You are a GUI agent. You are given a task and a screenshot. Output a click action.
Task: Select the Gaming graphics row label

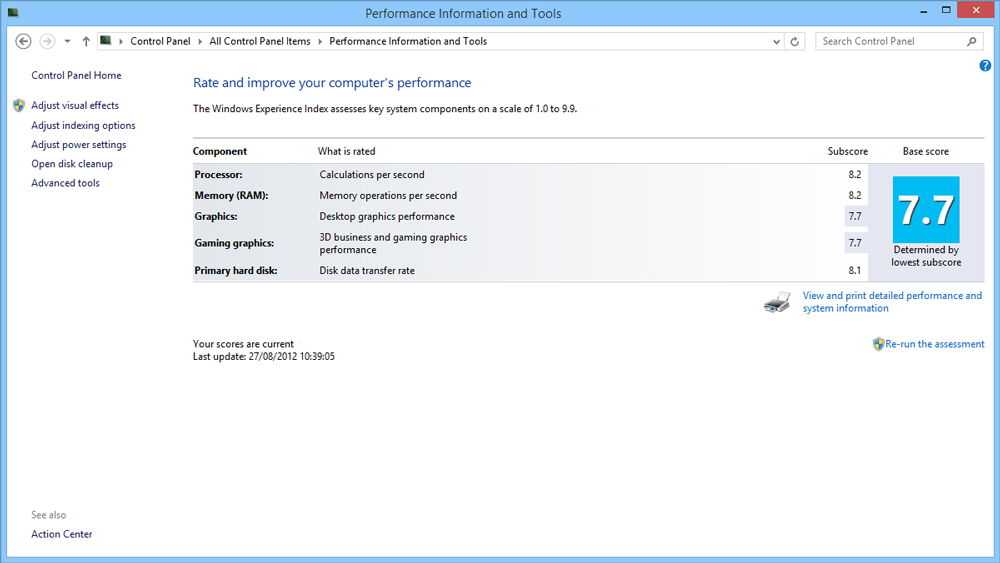pyautogui.click(x=234, y=243)
